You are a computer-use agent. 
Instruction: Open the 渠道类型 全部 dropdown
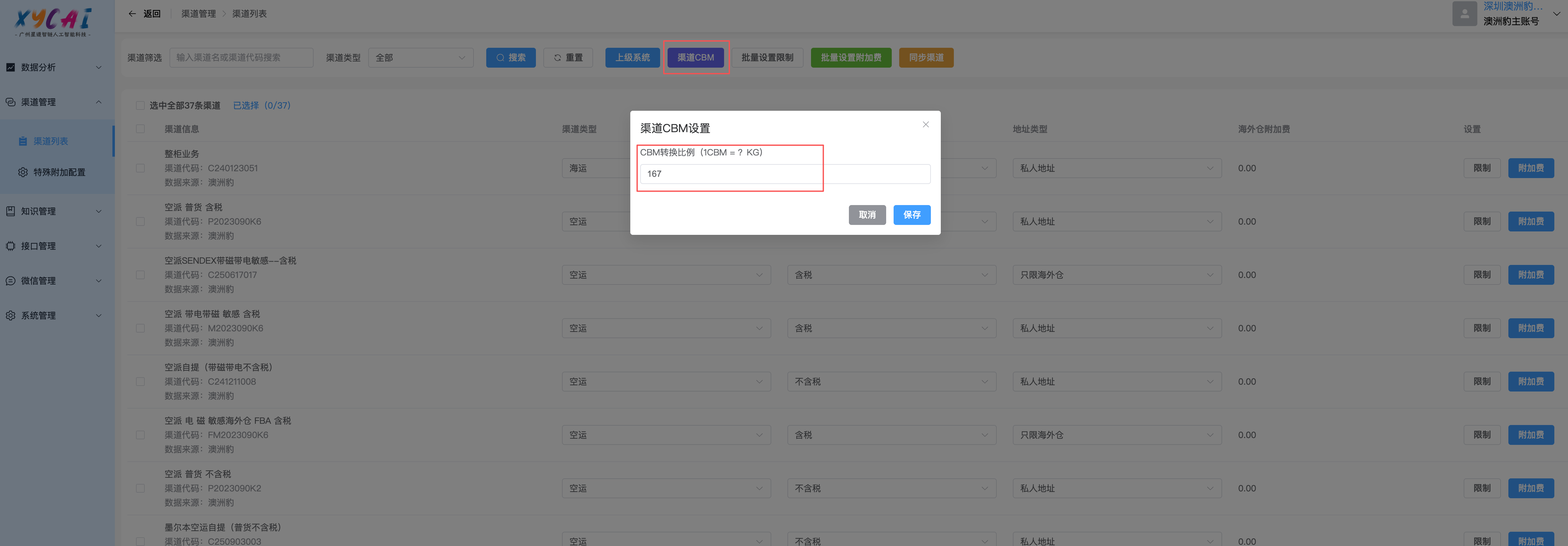pyautogui.click(x=420, y=58)
